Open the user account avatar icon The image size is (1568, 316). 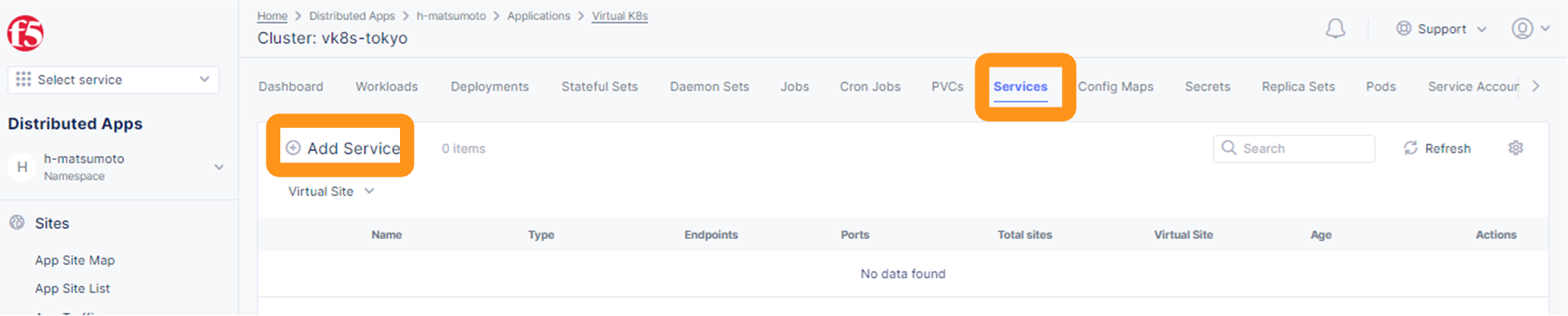pyautogui.click(x=1522, y=29)
